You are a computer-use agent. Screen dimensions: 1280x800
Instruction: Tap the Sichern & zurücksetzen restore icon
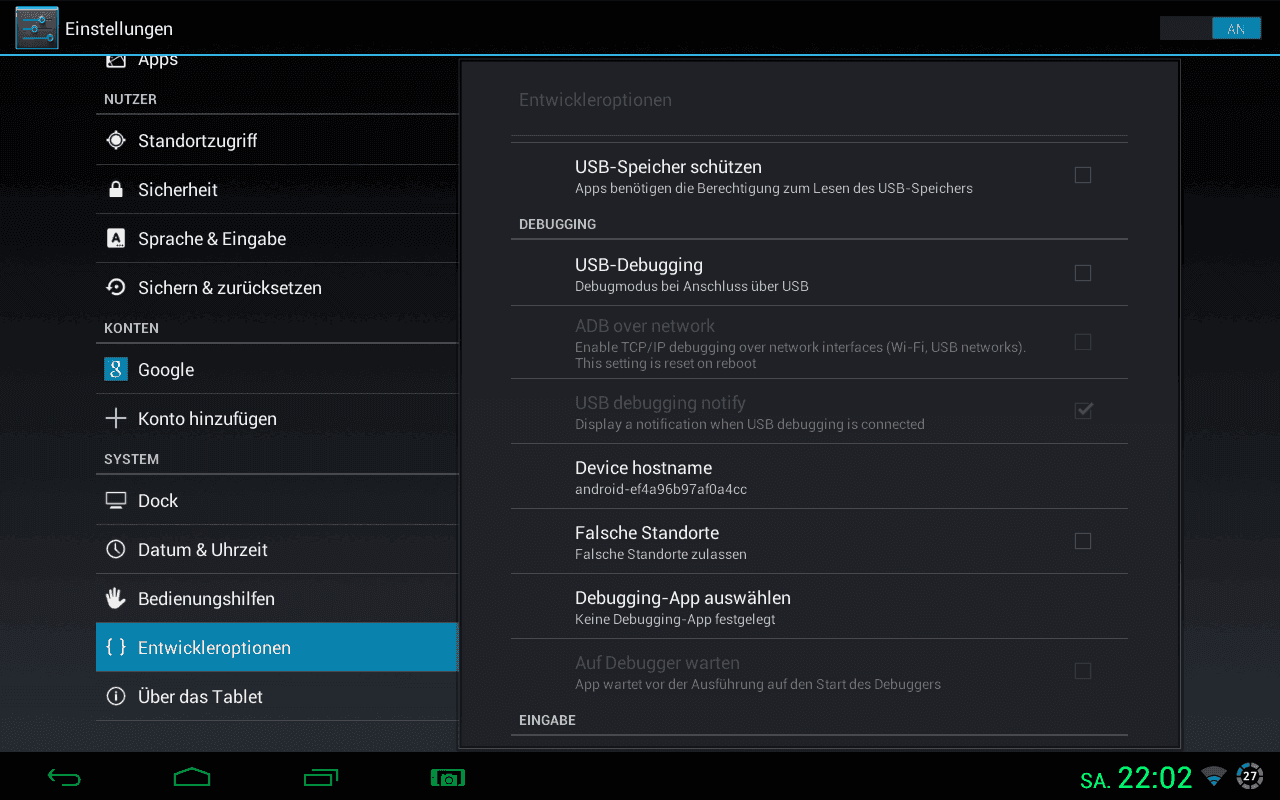coord(116,287)
